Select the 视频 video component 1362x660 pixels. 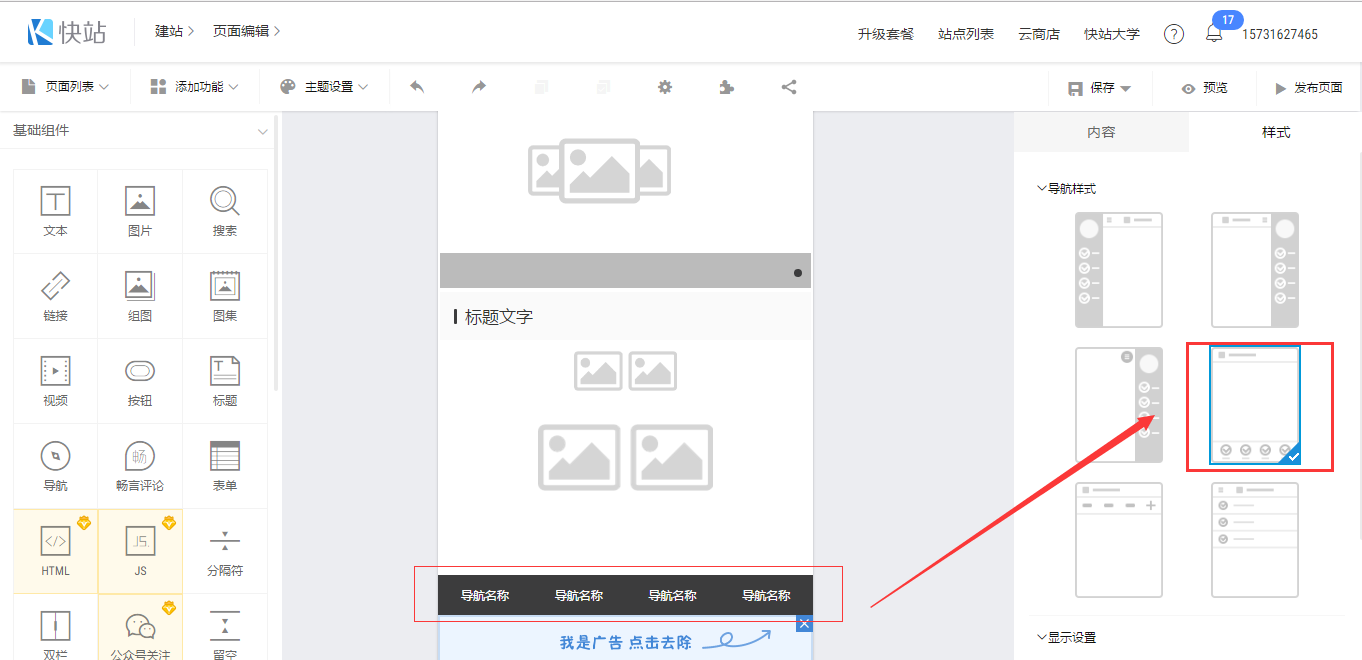pyautogui.click(x=56, y=381)
